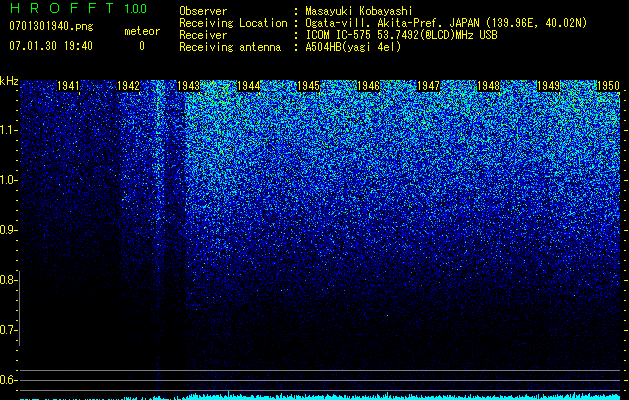Click the HROFFT title text
Screen dimensions: 629x400
point(62,8)
